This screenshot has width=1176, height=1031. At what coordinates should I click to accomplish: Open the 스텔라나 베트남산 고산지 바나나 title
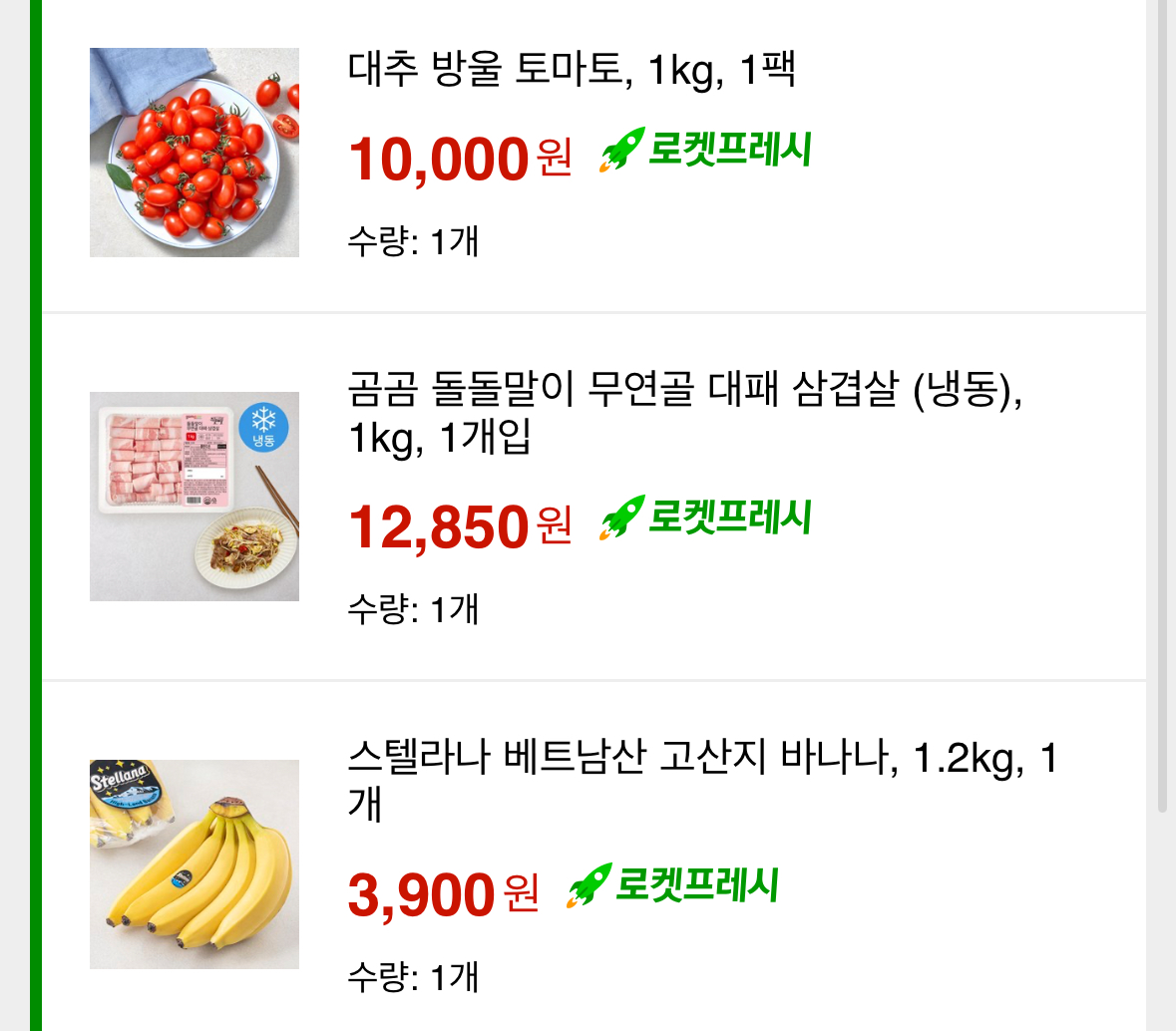tap(701, 759)
